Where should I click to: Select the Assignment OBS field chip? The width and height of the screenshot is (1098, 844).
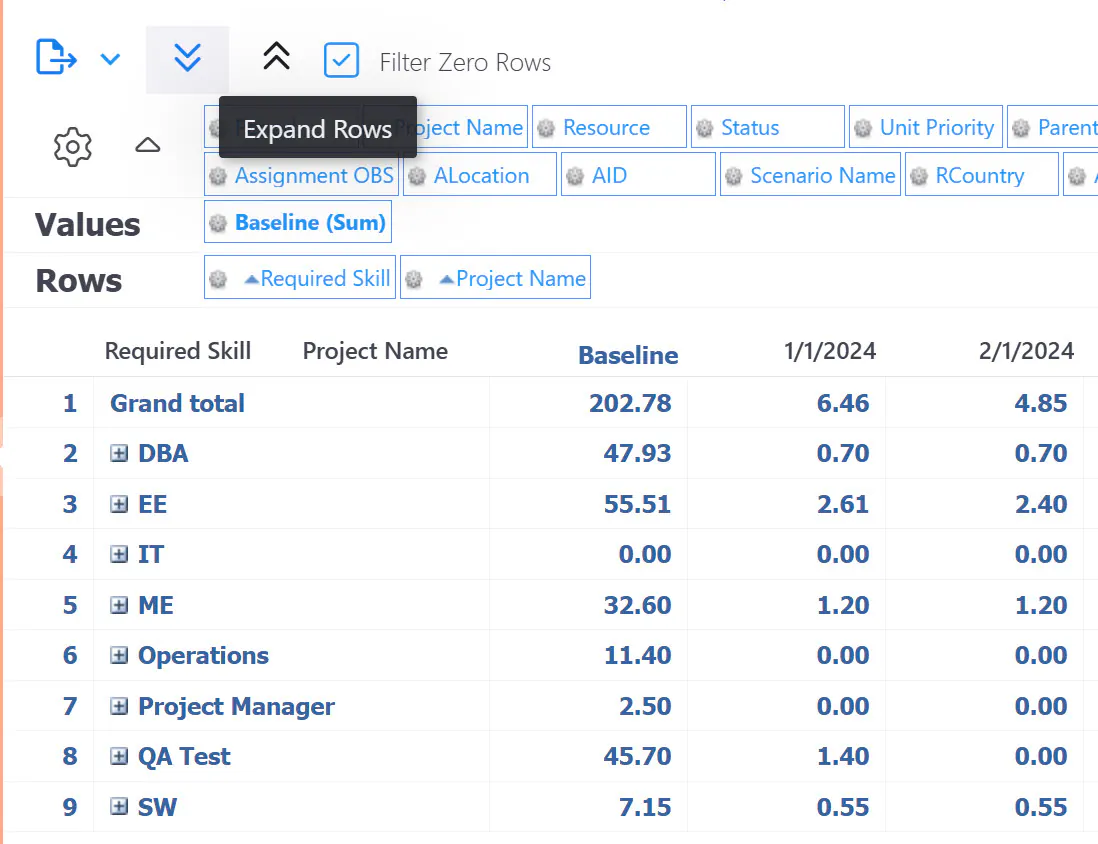pos(301,174)
